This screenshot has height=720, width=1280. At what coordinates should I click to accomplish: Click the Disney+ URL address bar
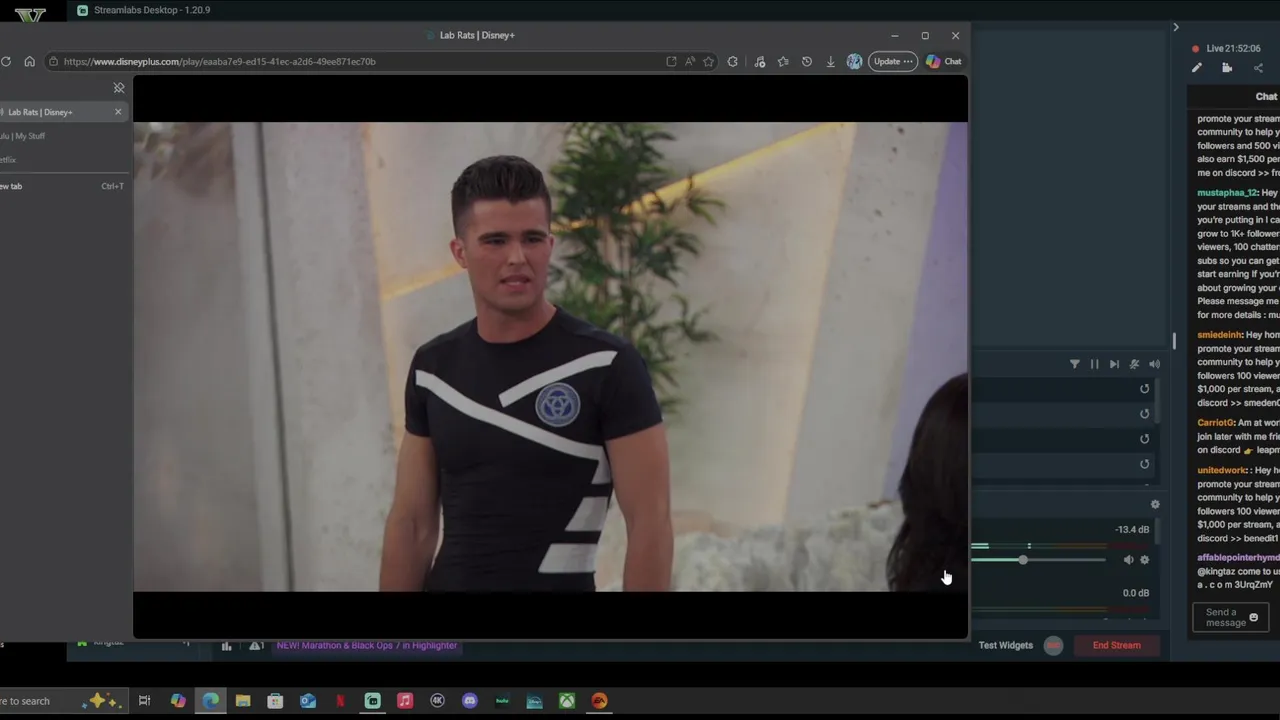click(355, 62)
